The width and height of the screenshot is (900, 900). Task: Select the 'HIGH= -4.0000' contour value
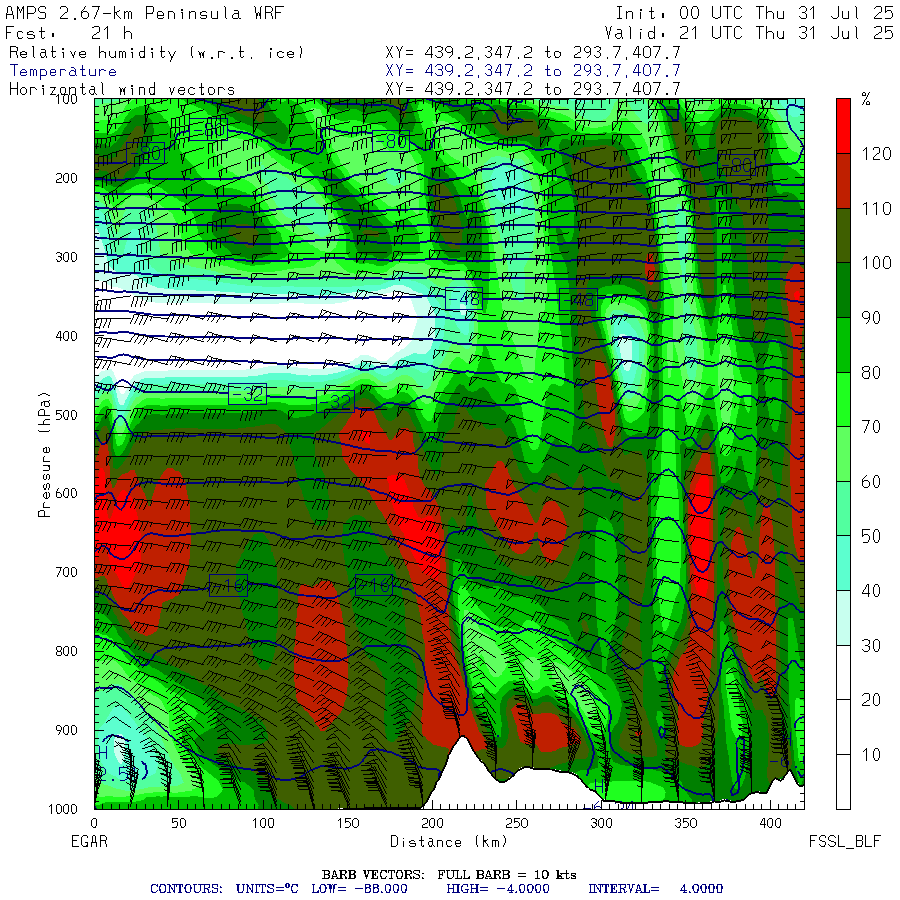[x=498, y=889]
